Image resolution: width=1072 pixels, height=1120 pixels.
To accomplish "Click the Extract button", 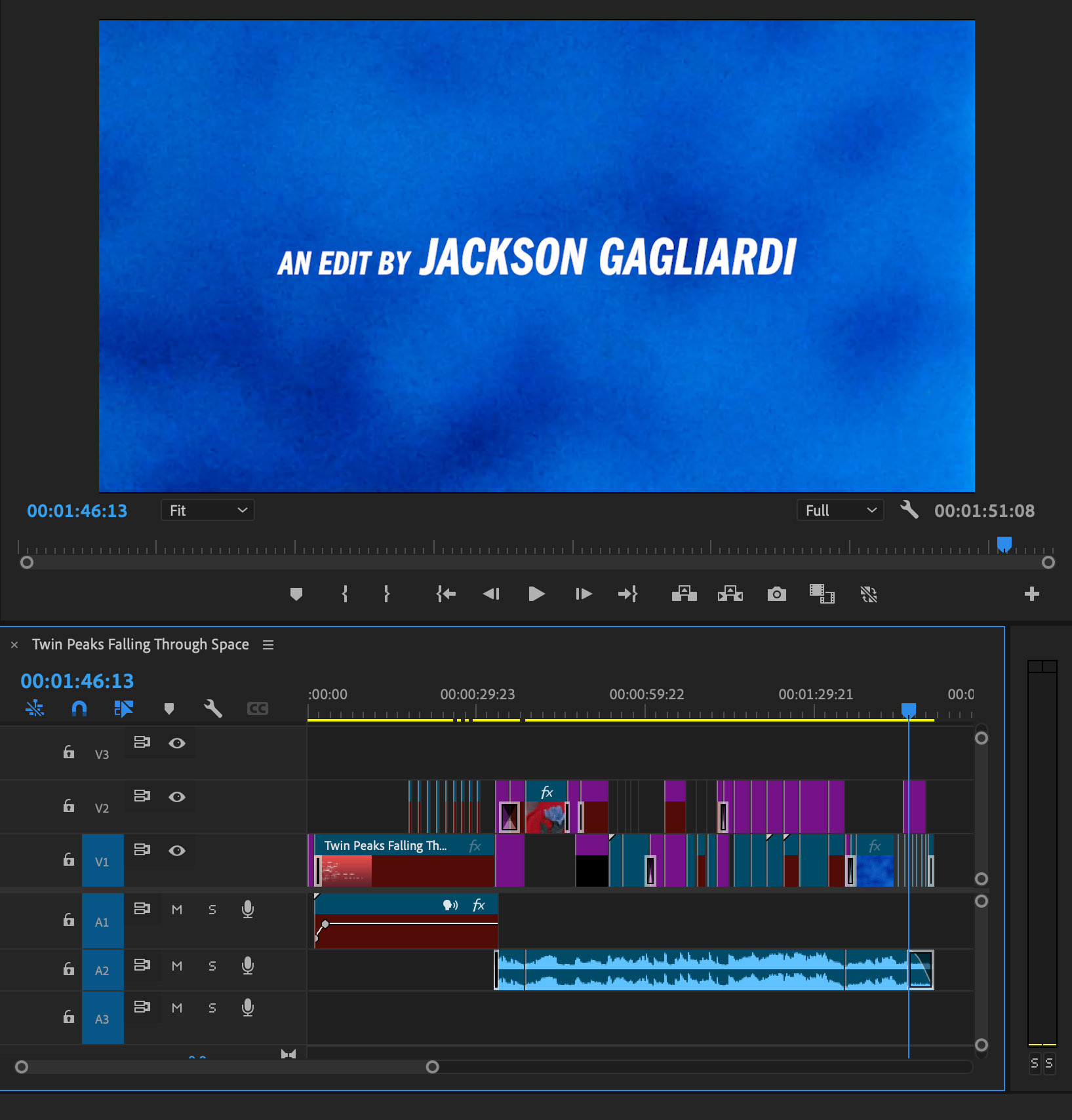I will click(x=730, y=594).
